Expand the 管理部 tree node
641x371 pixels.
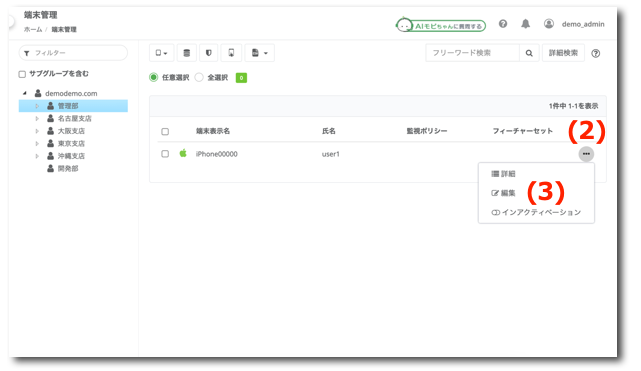[37, 106]
